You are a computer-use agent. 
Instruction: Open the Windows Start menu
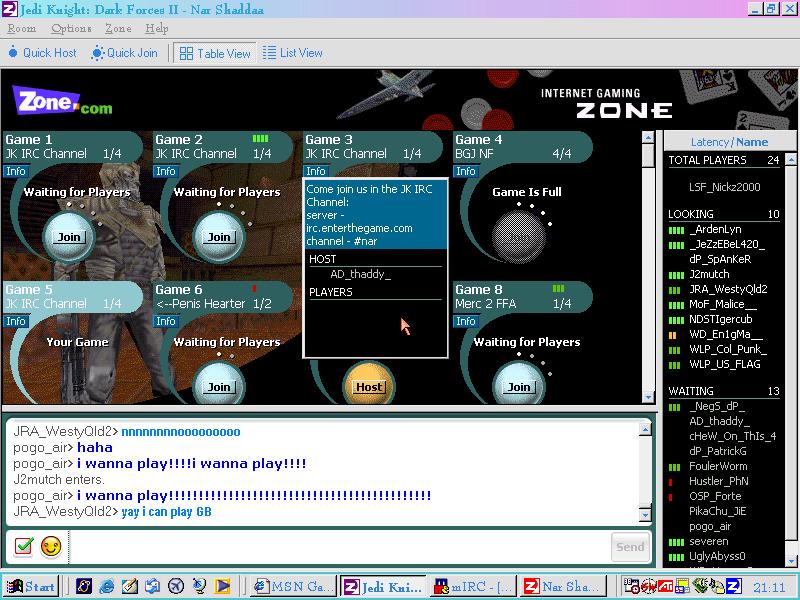click(x=30, y=586)
